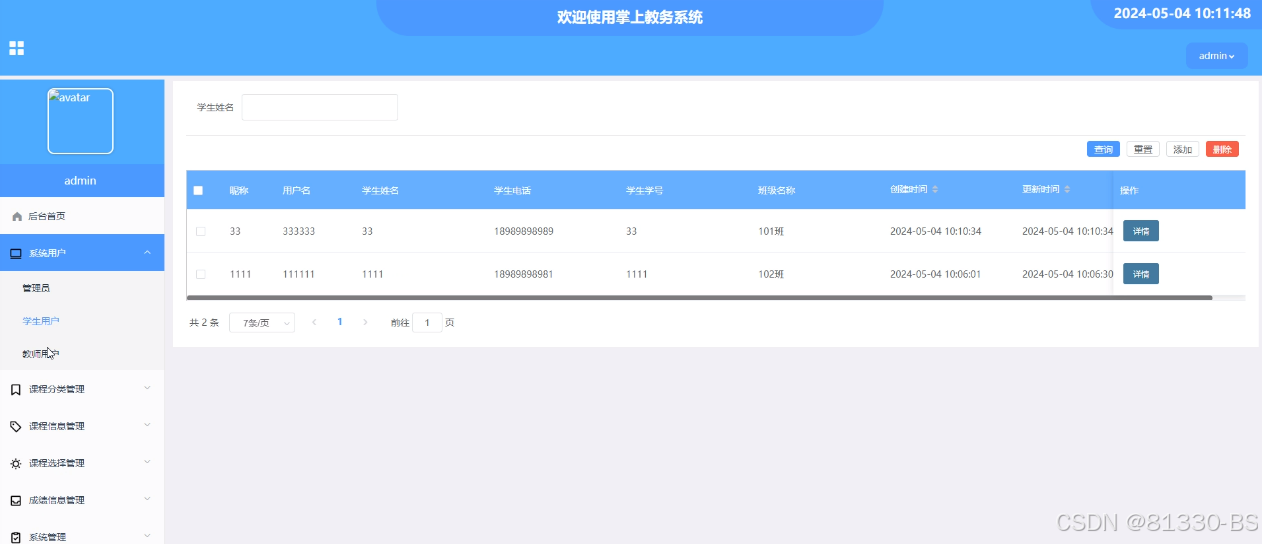Click the next page arrow in pagination
The height and width of the screenshot is (544, 1262).
click(x=365, y=322)
